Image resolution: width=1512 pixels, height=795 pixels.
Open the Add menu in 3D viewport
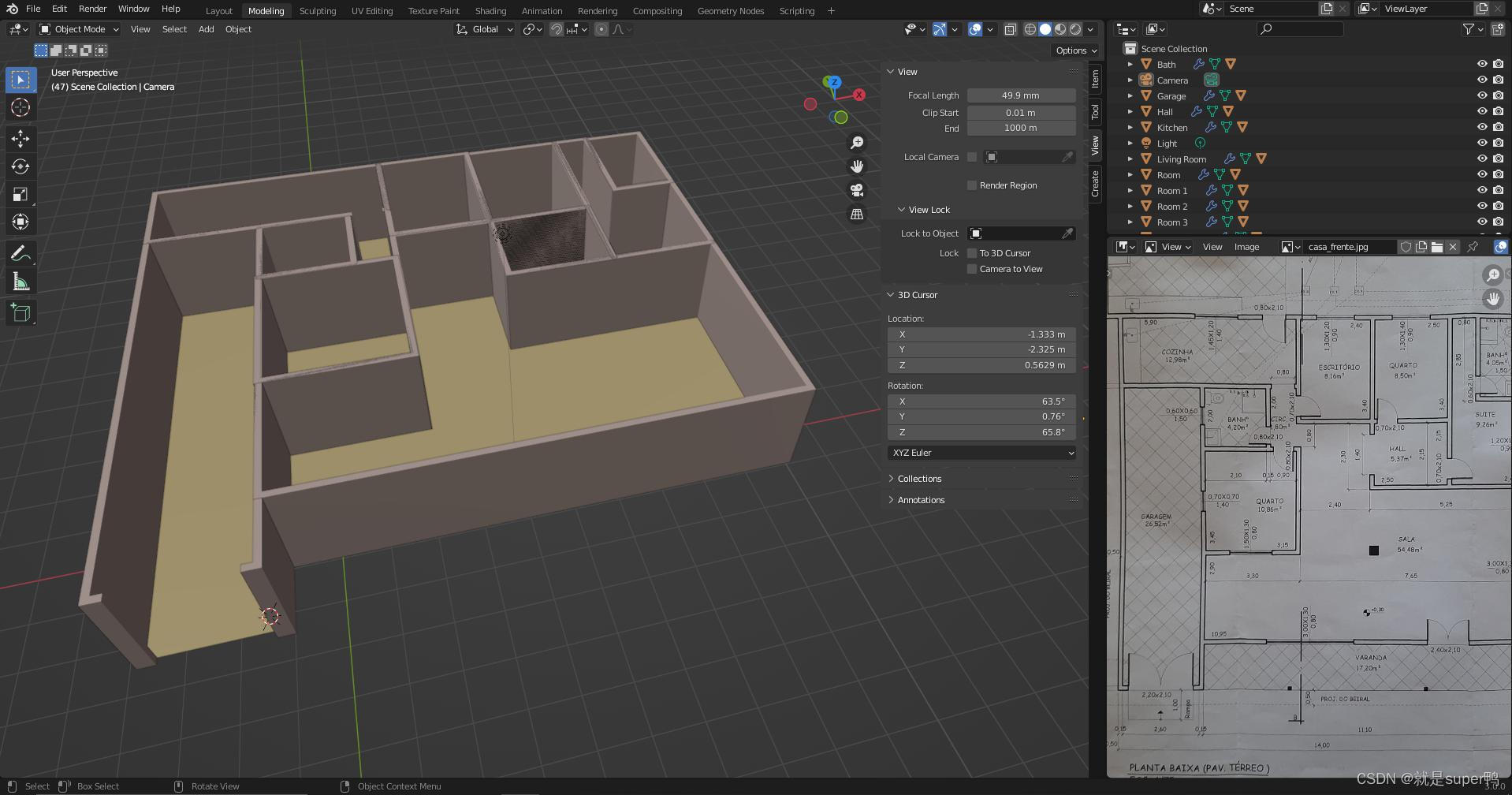click(x=206, y=29)
